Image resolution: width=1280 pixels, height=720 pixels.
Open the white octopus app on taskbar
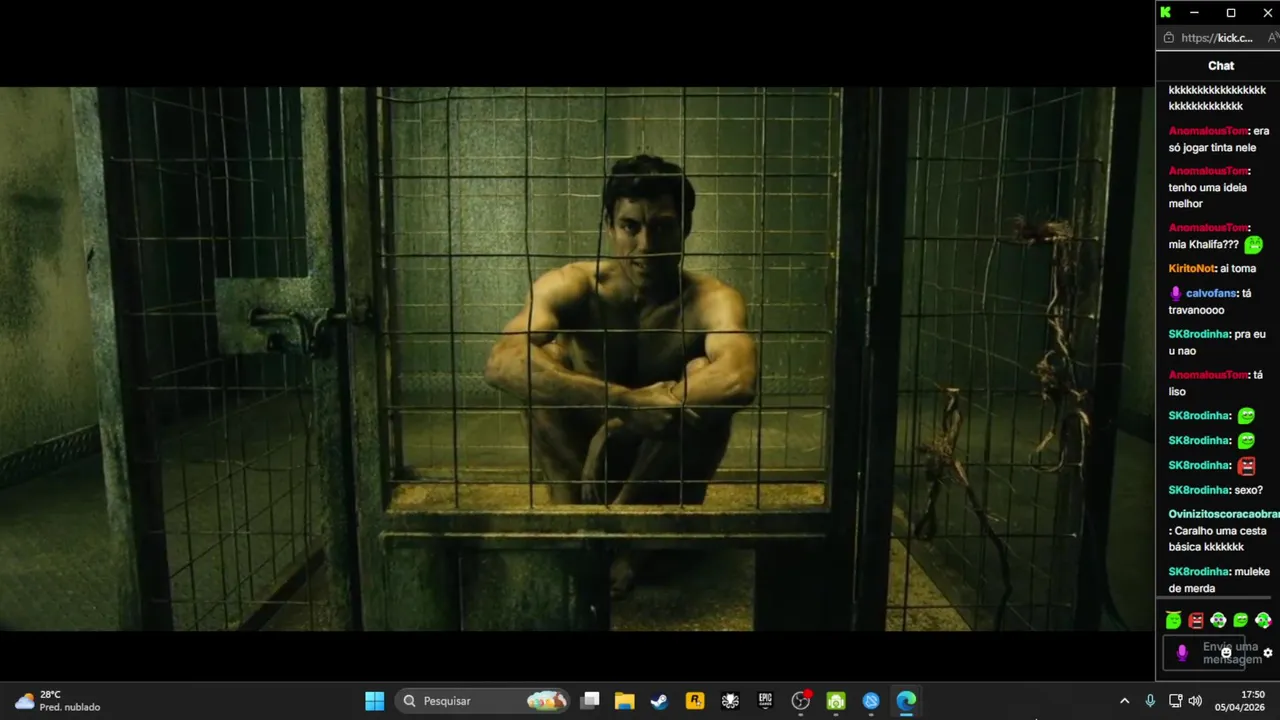tap(730, 701)
